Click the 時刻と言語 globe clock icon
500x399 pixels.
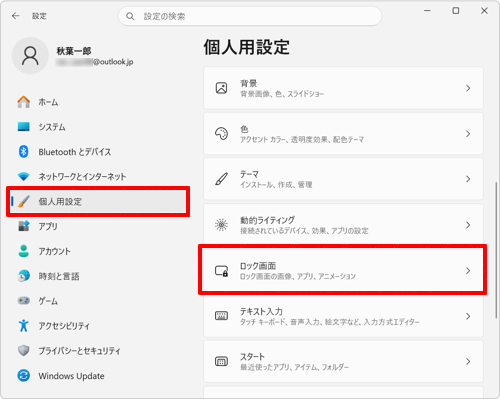(x=24, y=276)
